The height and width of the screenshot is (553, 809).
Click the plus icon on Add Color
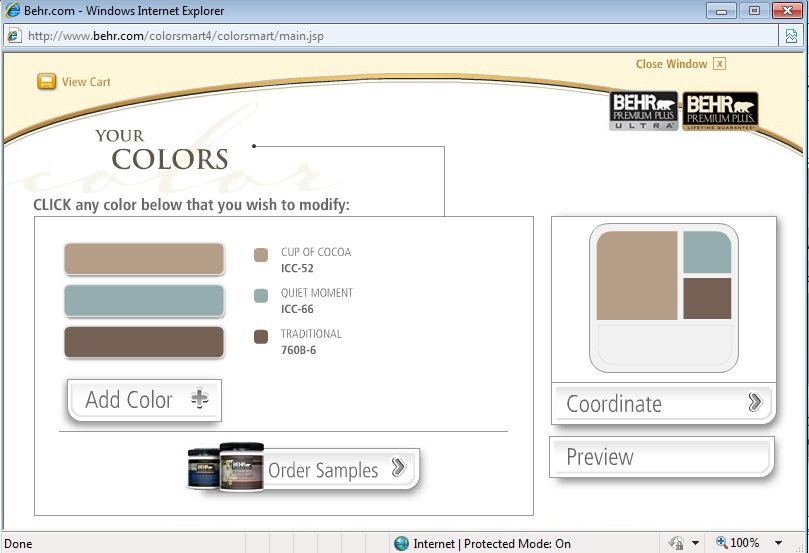[x=200, y=399]
